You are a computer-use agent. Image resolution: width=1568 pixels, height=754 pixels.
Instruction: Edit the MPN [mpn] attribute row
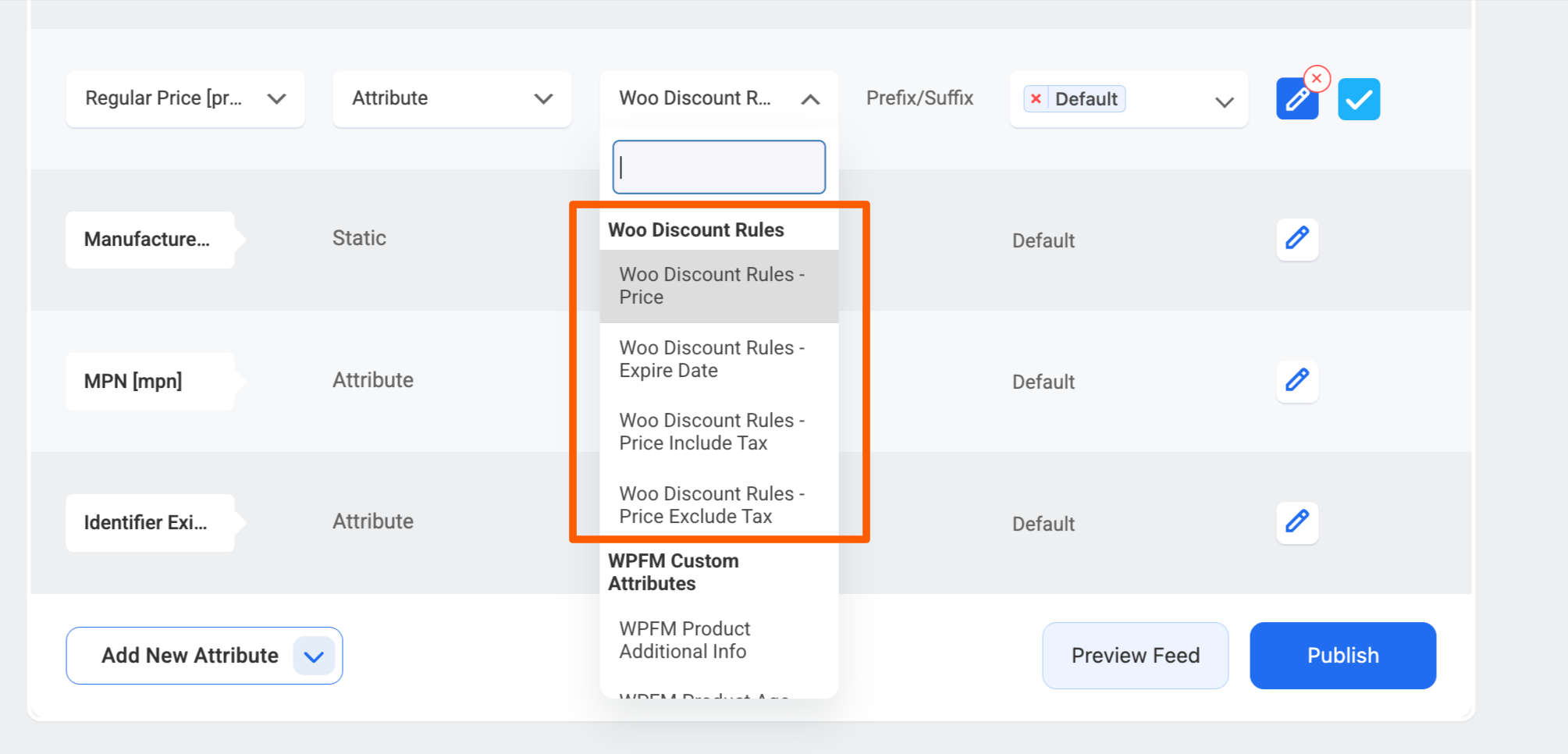[x=1297, y=381]
